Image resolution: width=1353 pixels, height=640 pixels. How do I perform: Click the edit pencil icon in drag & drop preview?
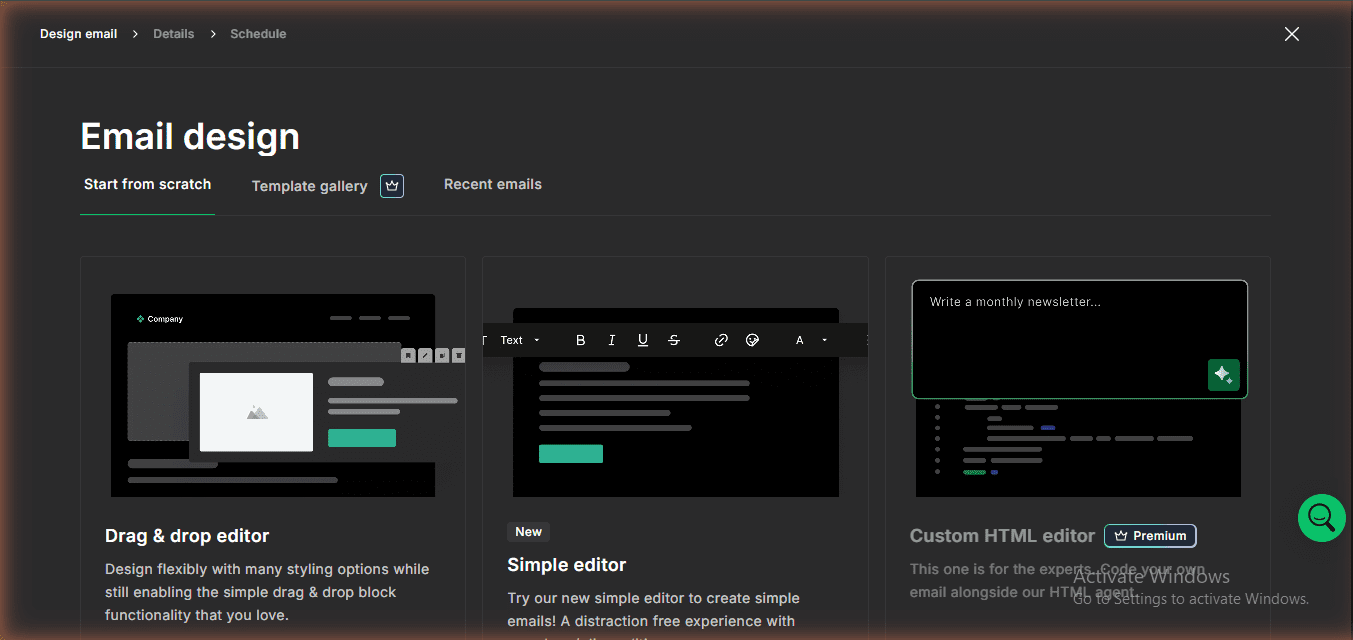tap(425, 355)
